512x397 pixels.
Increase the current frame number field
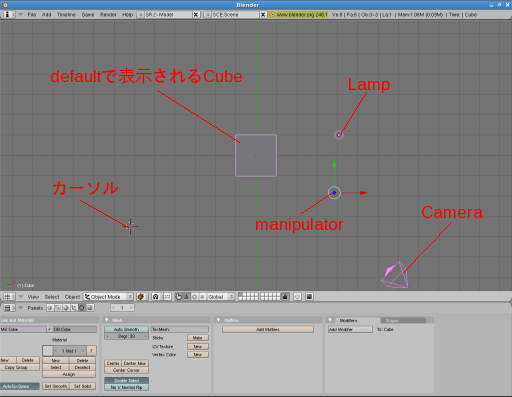(x=131, y=308)
